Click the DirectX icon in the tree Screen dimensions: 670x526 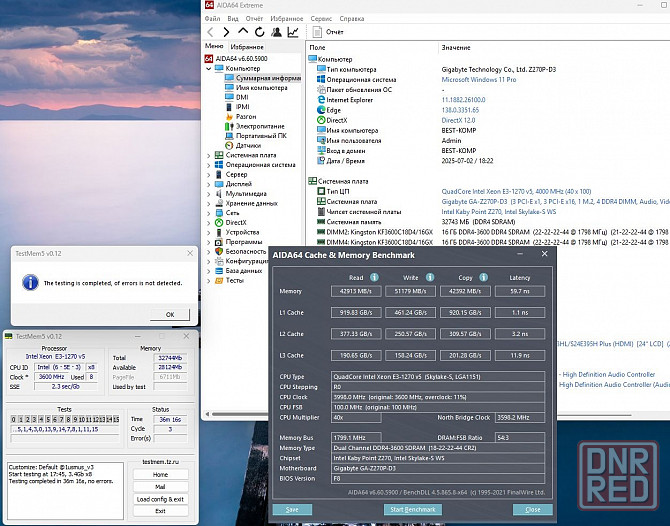(x=219, y=223)
